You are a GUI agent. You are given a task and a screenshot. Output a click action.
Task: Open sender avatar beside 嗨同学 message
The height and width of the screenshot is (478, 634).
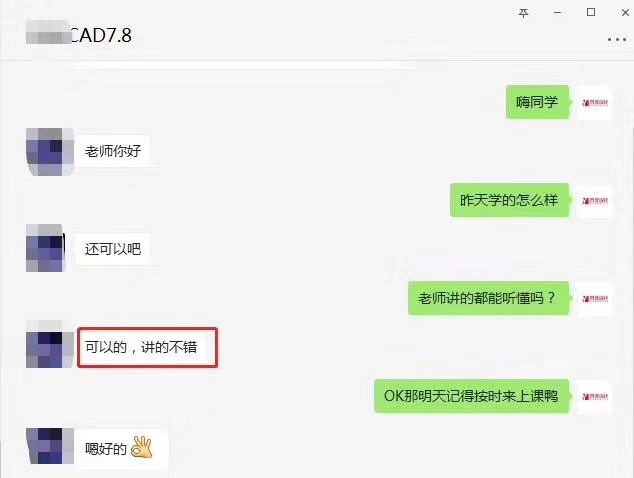(594, 102)
